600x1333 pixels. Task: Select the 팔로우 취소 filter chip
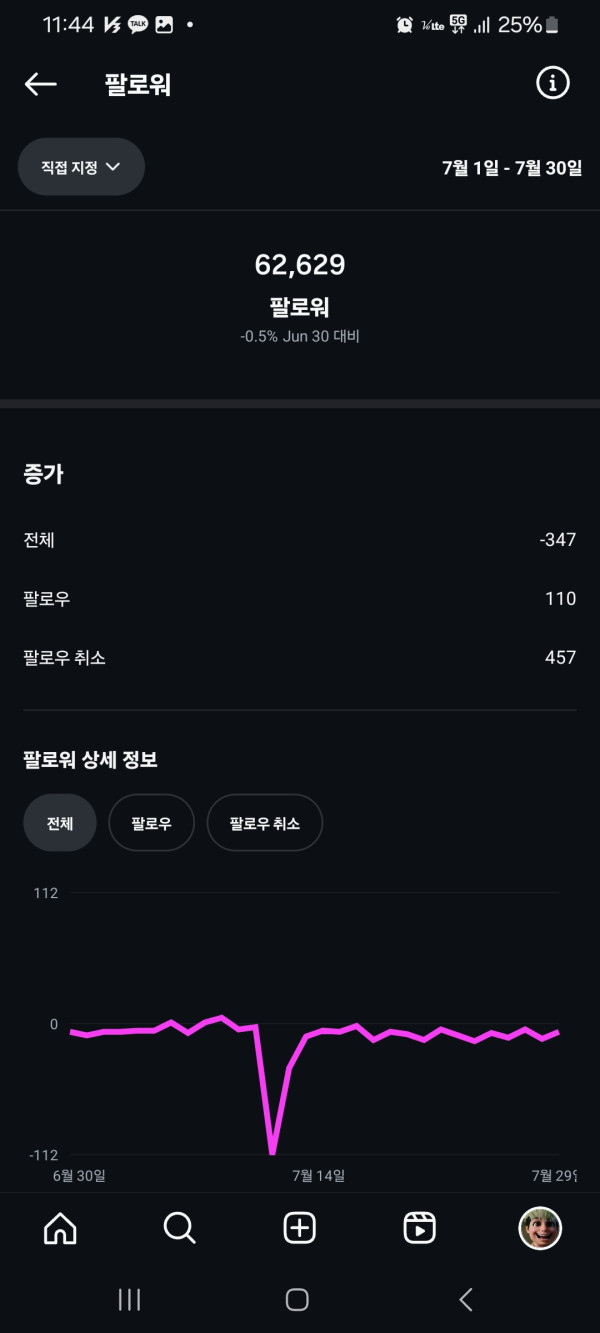click(265, 823)
